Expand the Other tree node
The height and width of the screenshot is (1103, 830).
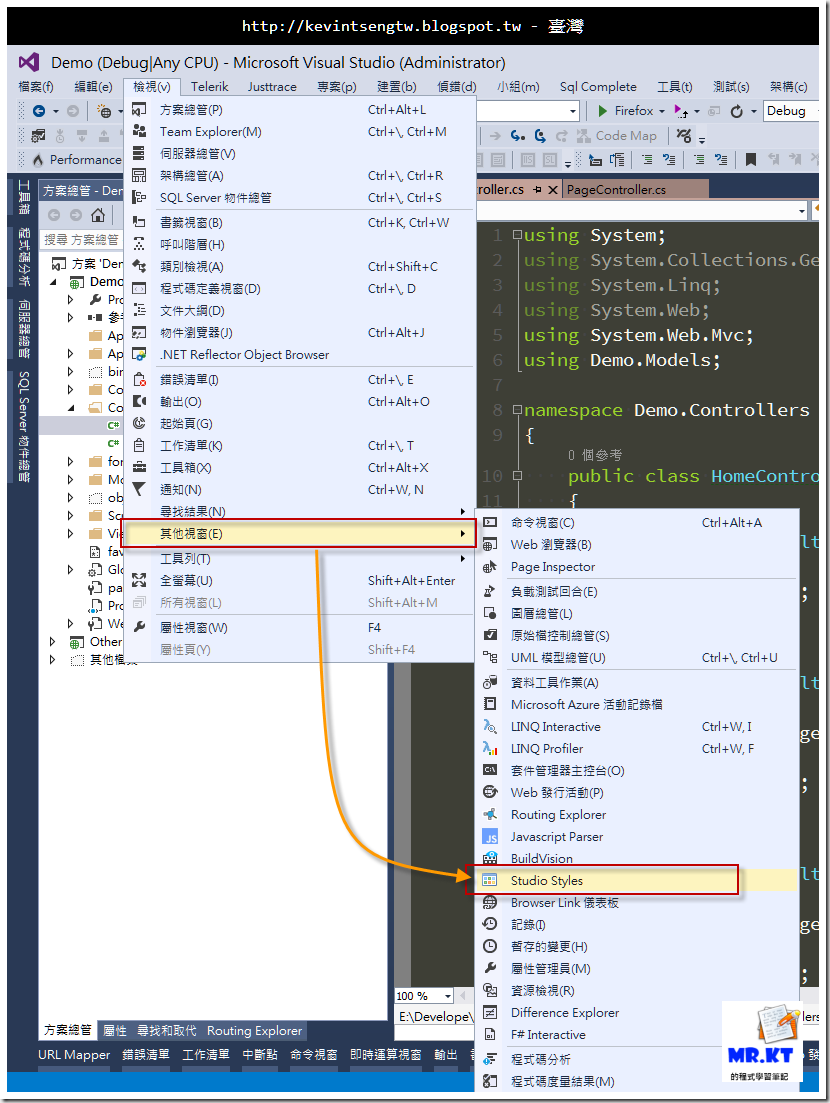pos(53,642)
